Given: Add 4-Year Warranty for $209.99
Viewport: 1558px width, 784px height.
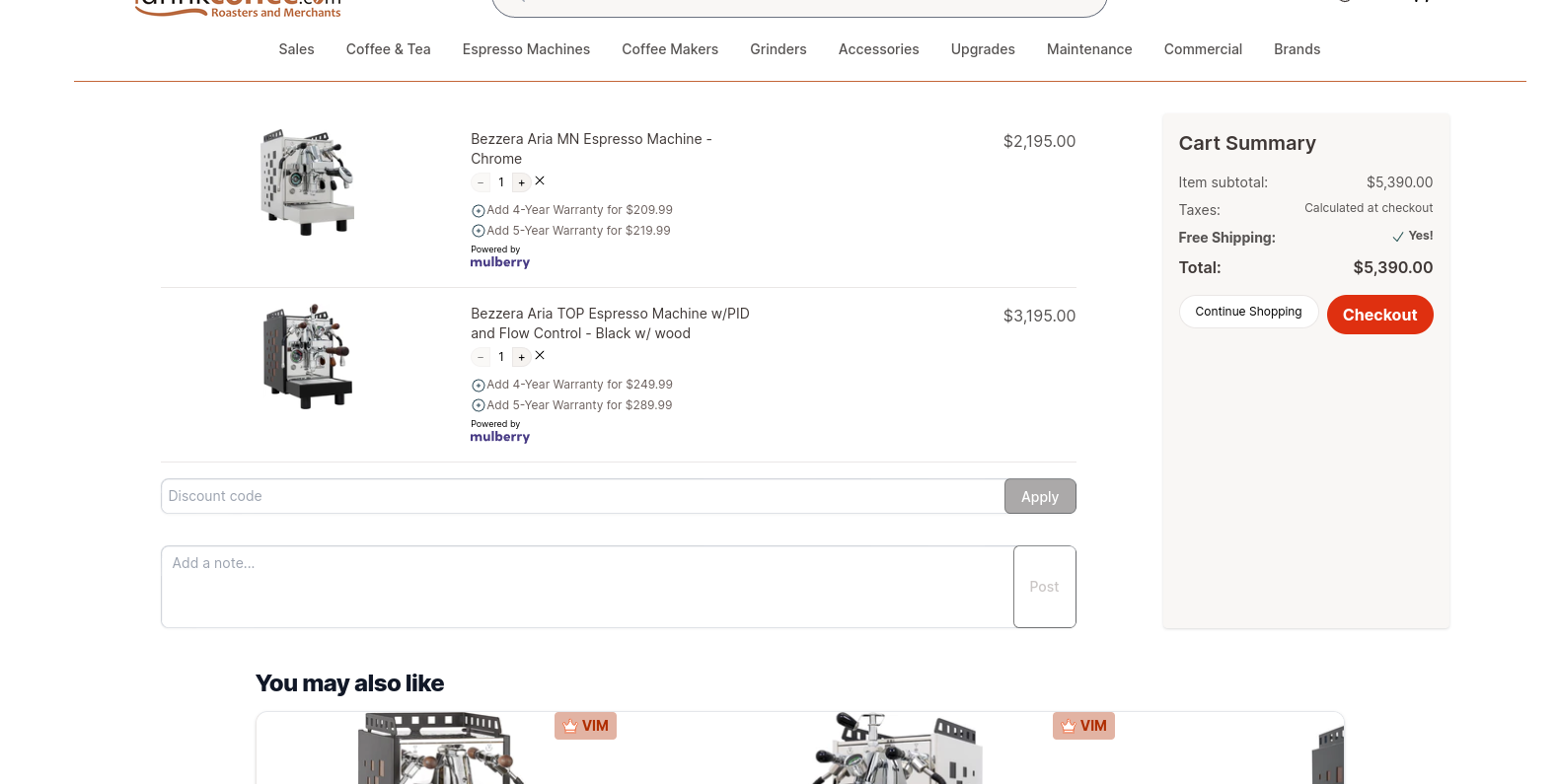Looking at the screenshot, I should click(x=572, y=210).
